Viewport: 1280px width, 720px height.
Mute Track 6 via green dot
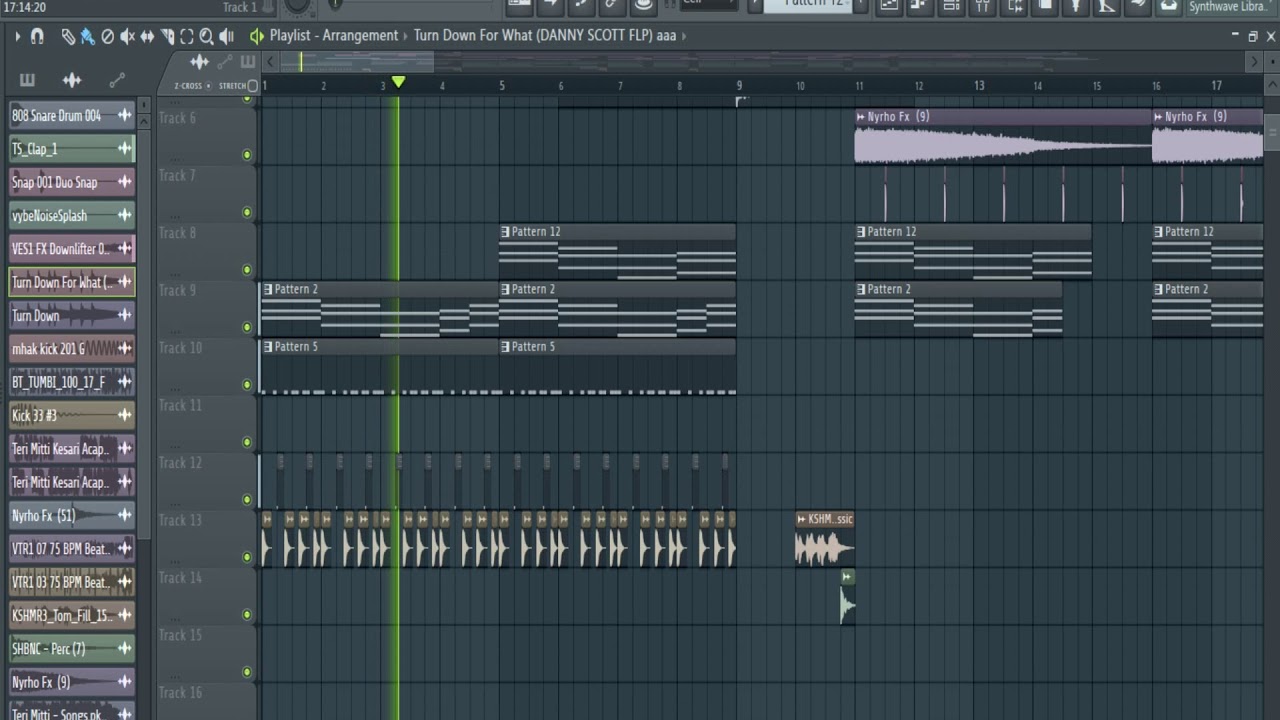pyautogui.click(x=247, y=155)
